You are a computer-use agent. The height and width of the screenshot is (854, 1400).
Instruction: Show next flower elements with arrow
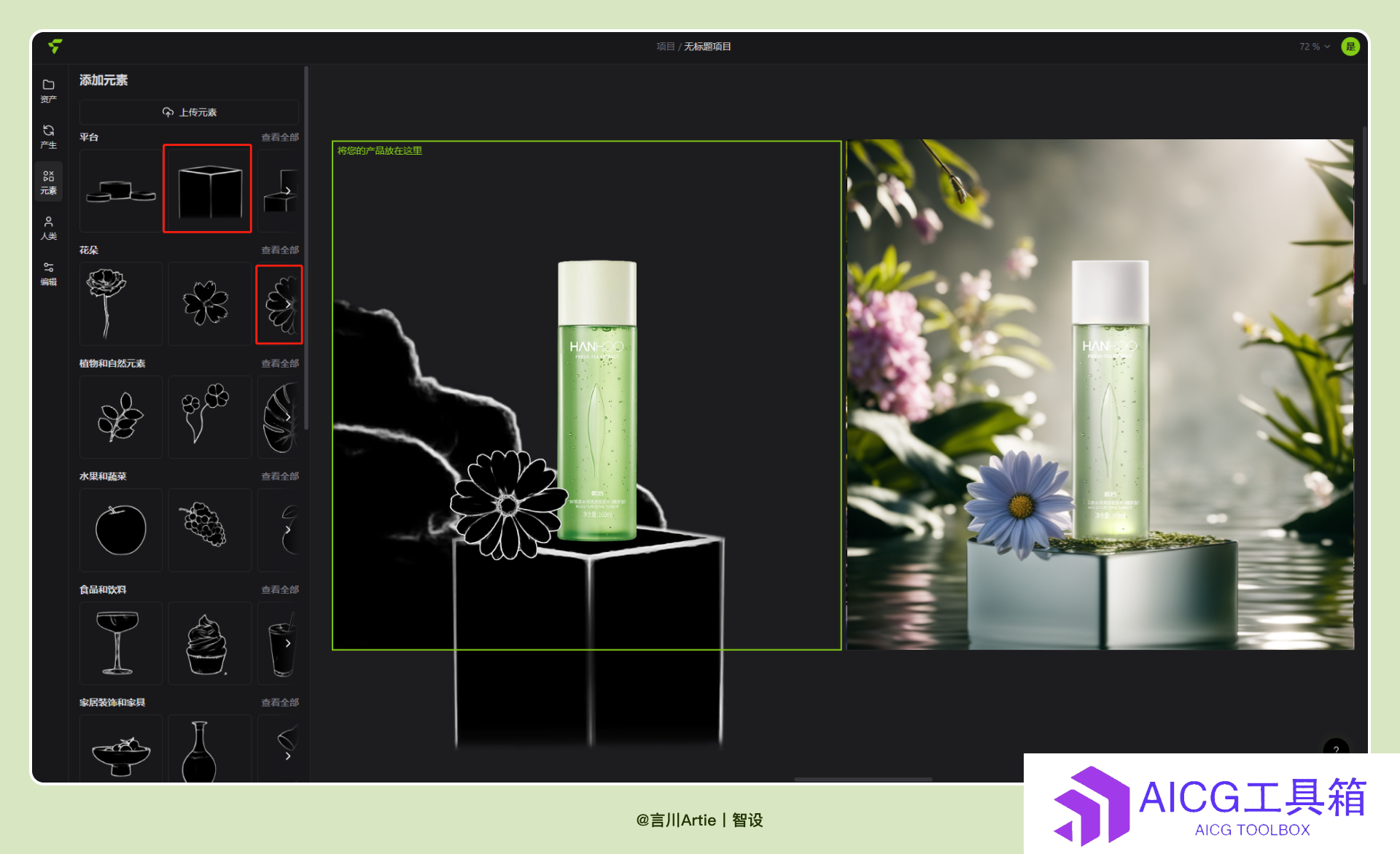click(288, 304)
